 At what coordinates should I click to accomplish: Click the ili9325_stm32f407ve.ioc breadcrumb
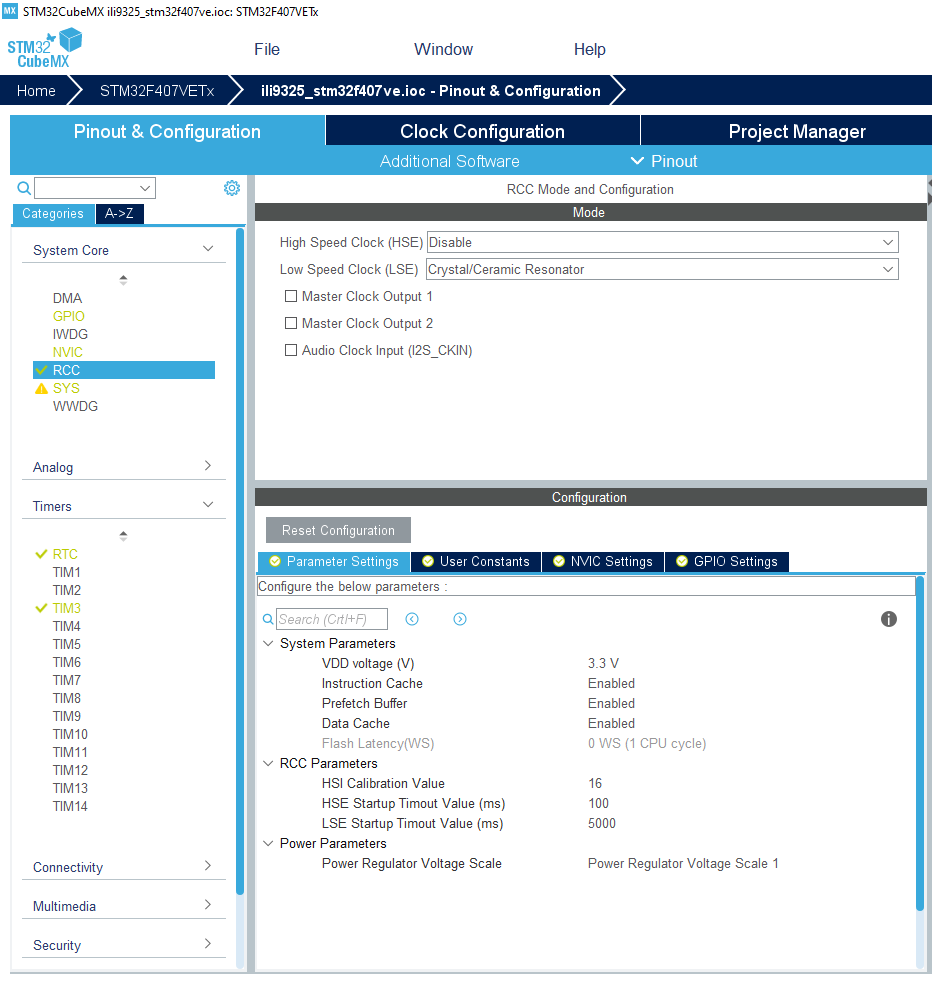[431, 91]
